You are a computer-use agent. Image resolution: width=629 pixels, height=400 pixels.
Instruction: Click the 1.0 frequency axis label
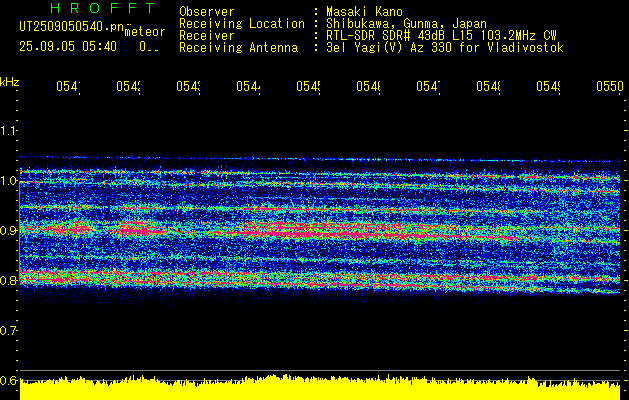click(7, 181)
